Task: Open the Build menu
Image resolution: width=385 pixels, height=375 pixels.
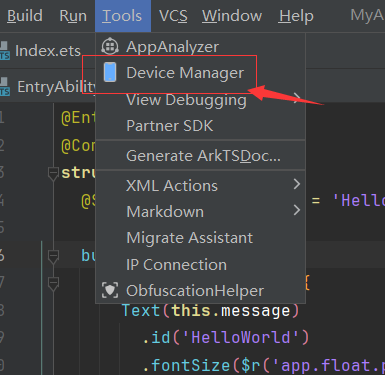Action: [25, 16]
